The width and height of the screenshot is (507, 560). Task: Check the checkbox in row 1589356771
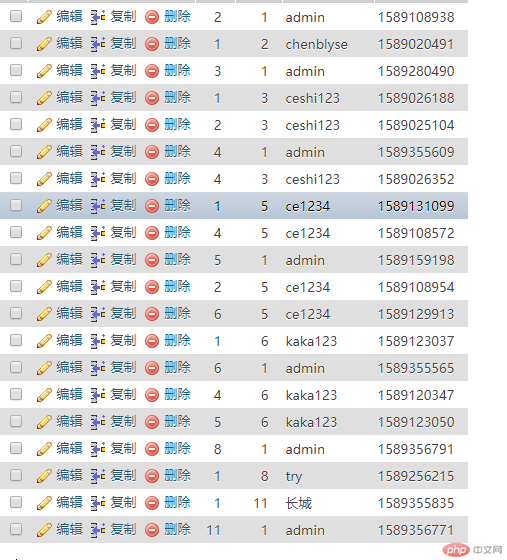(16, 529)
